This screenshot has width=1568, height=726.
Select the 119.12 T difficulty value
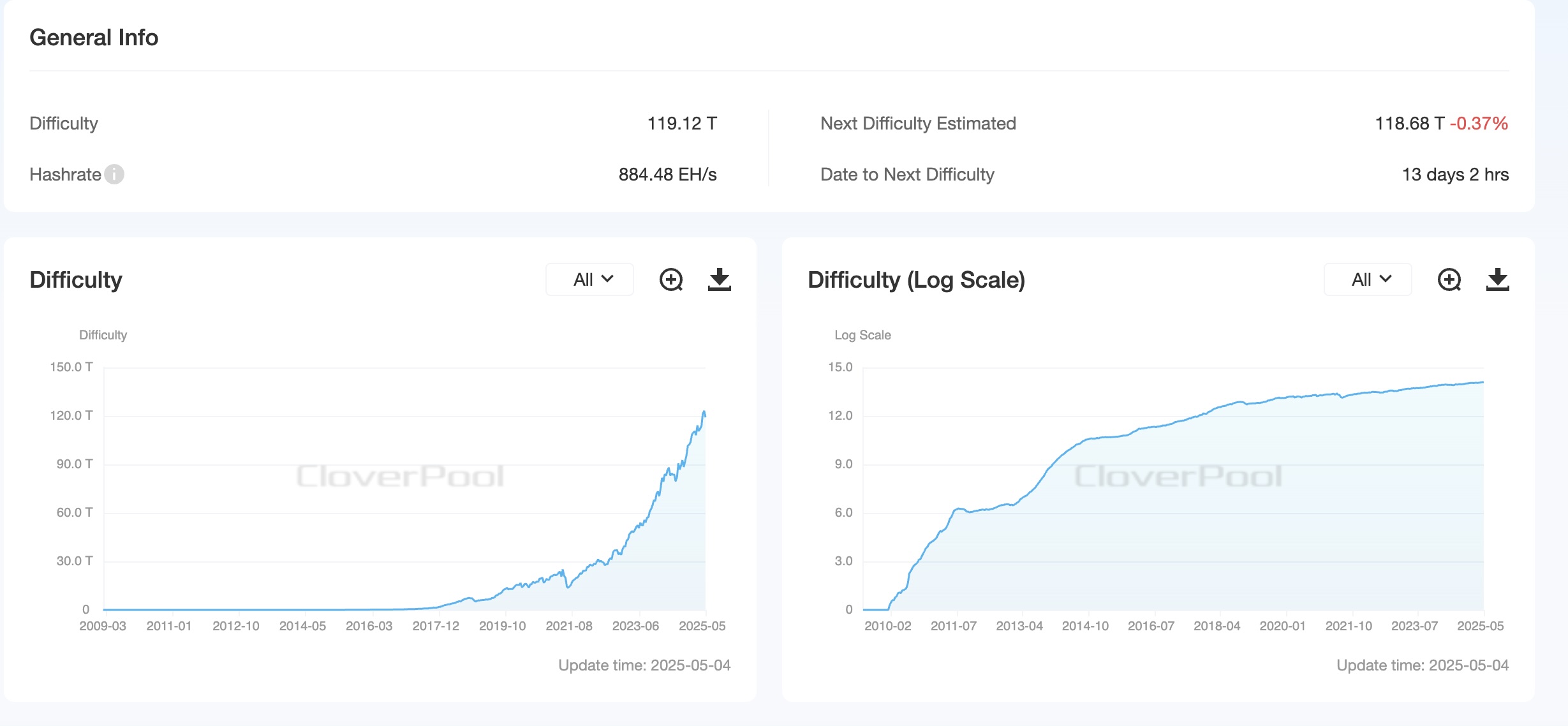(x=682, y=123)
